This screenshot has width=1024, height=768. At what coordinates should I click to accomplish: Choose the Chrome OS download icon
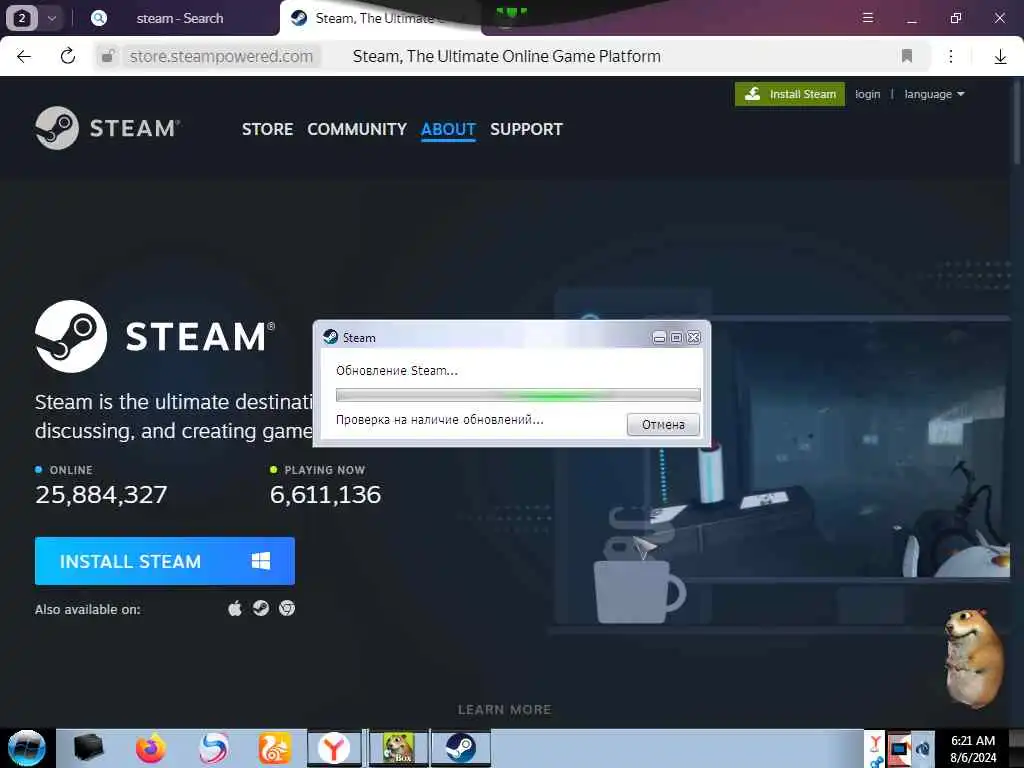click(x=287, y=609)
